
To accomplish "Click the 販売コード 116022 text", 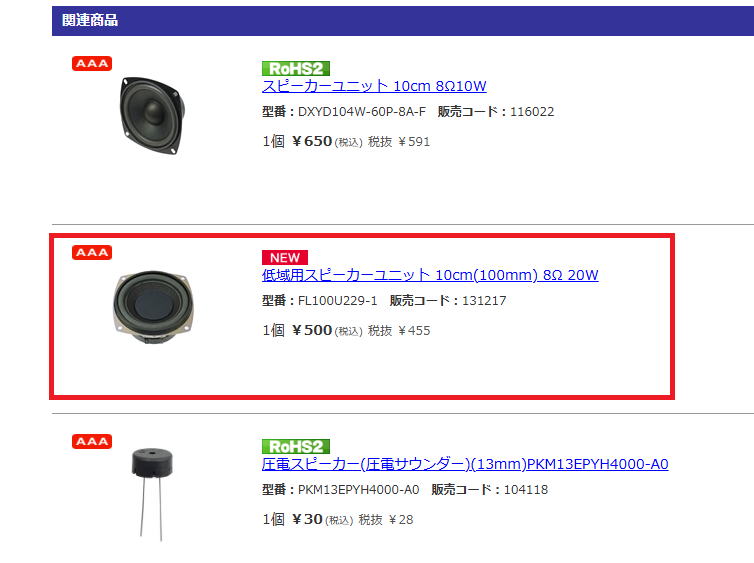I will tap(496, 112).
